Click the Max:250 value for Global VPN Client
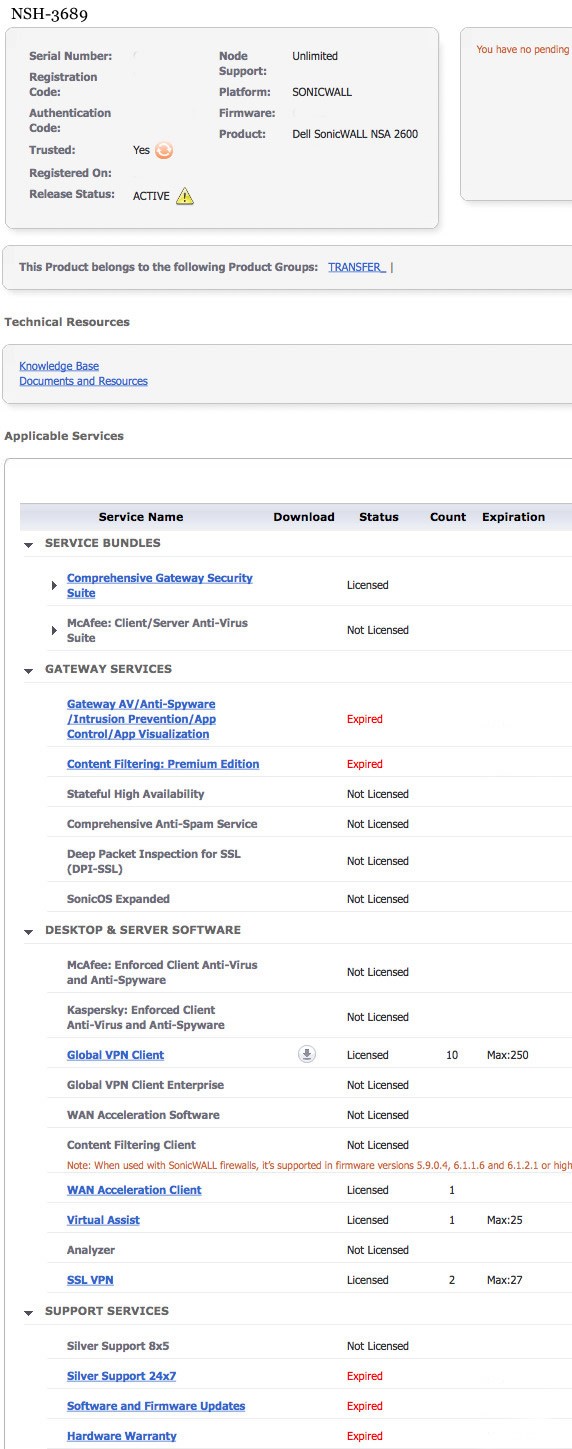572x1449 pixels. coord(506,1055)
